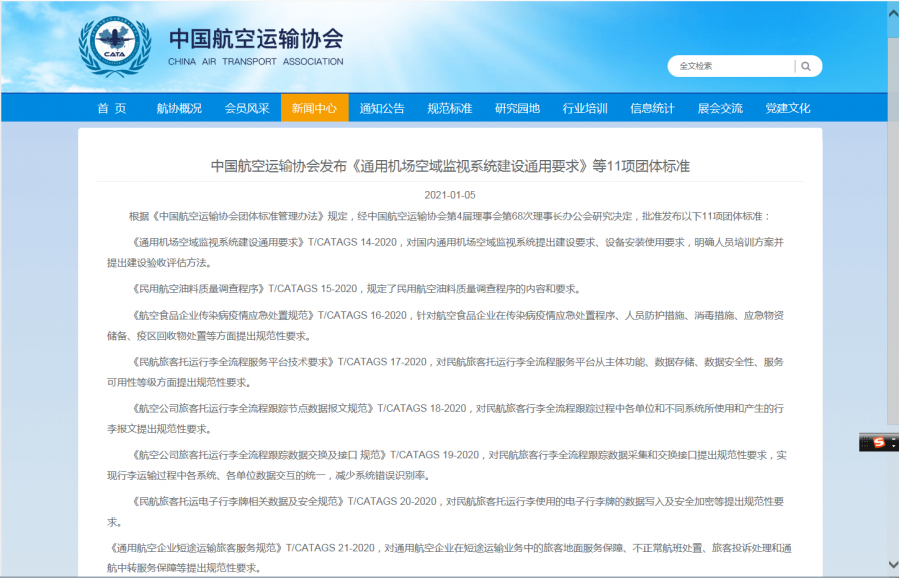The image size is (899, 578).
Task: Open the Sogou toolbar dropdown arrow
Action: coord(893,446)
